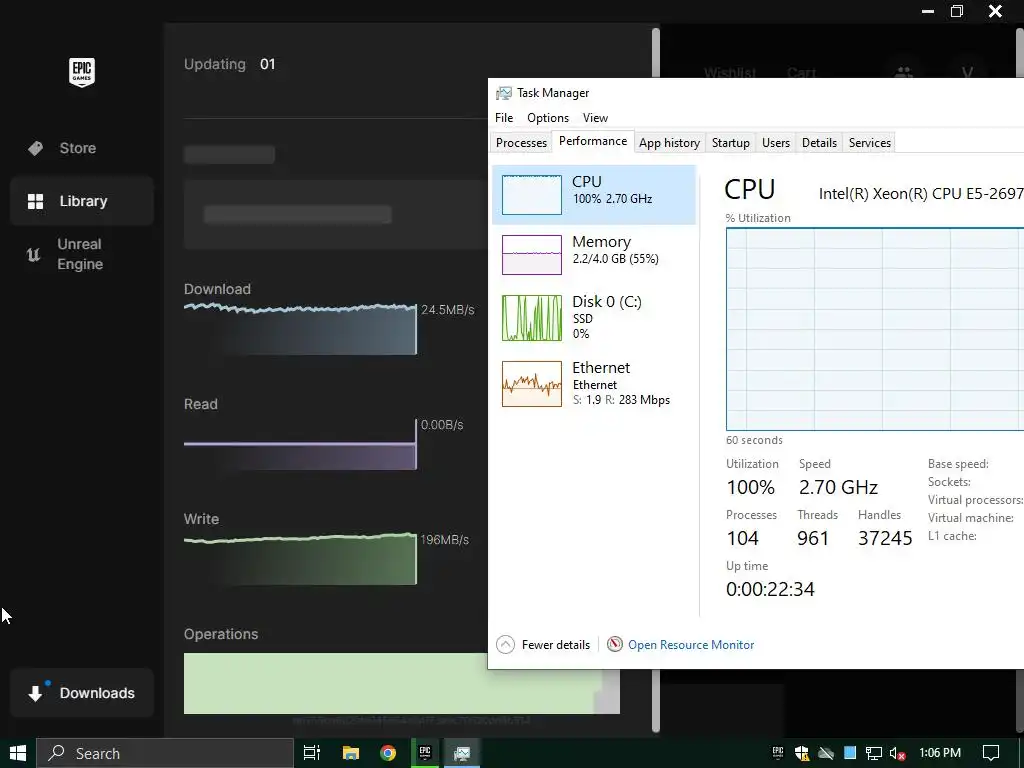Viewport: 1024px width, 768px height.
Task: Click the Windows taskbar Search box
Action: 165,753
